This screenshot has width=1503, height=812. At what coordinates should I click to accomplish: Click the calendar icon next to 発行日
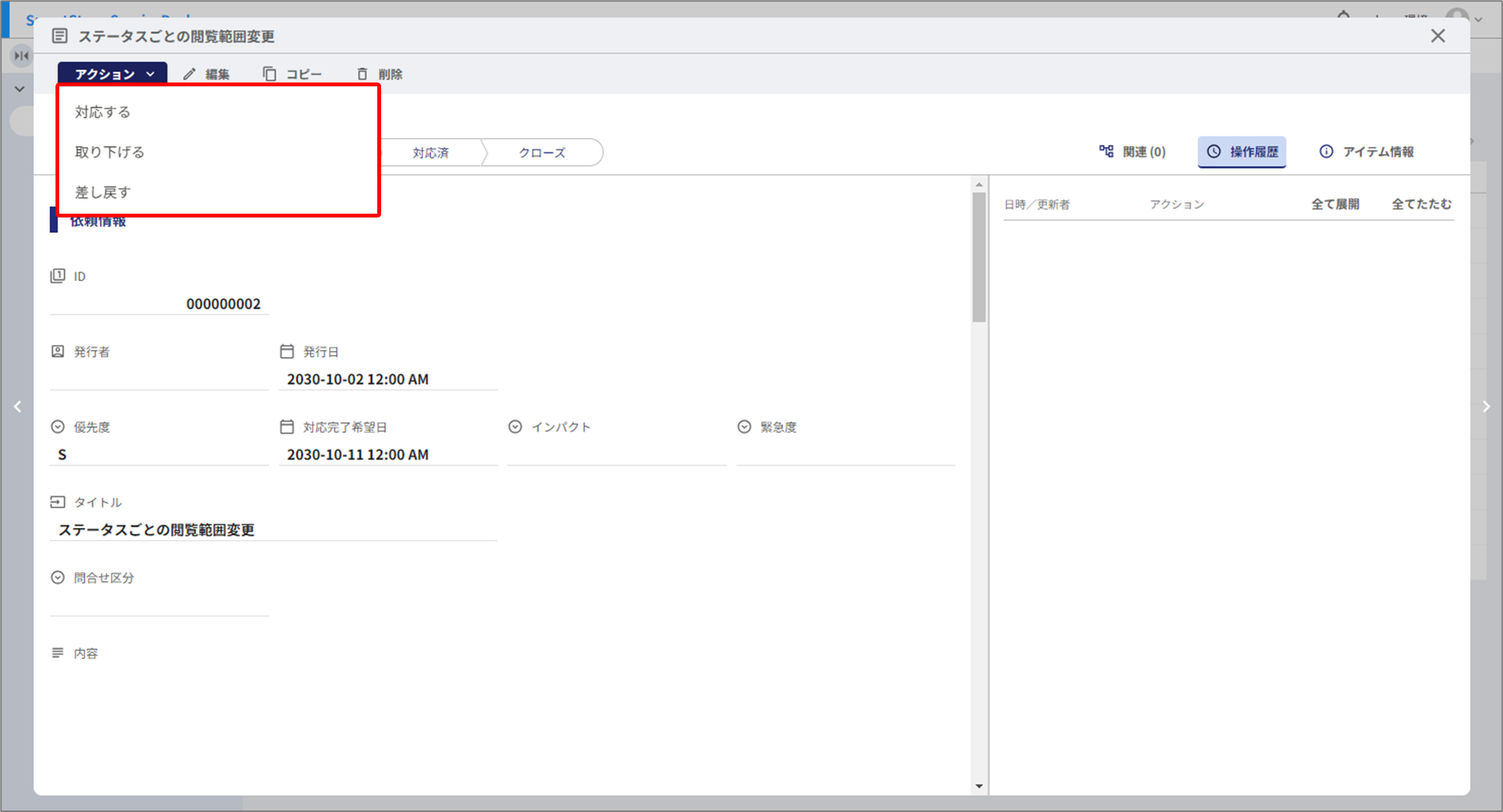pos(286,351)
